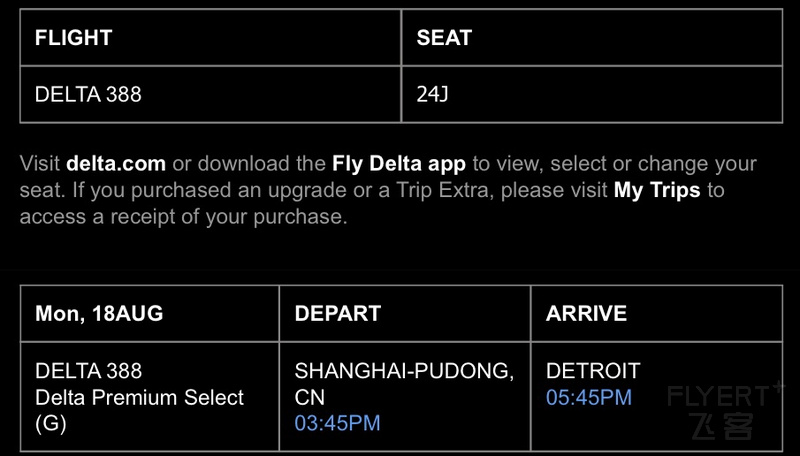Select the fare class (G) text

(x=51, y=423)
